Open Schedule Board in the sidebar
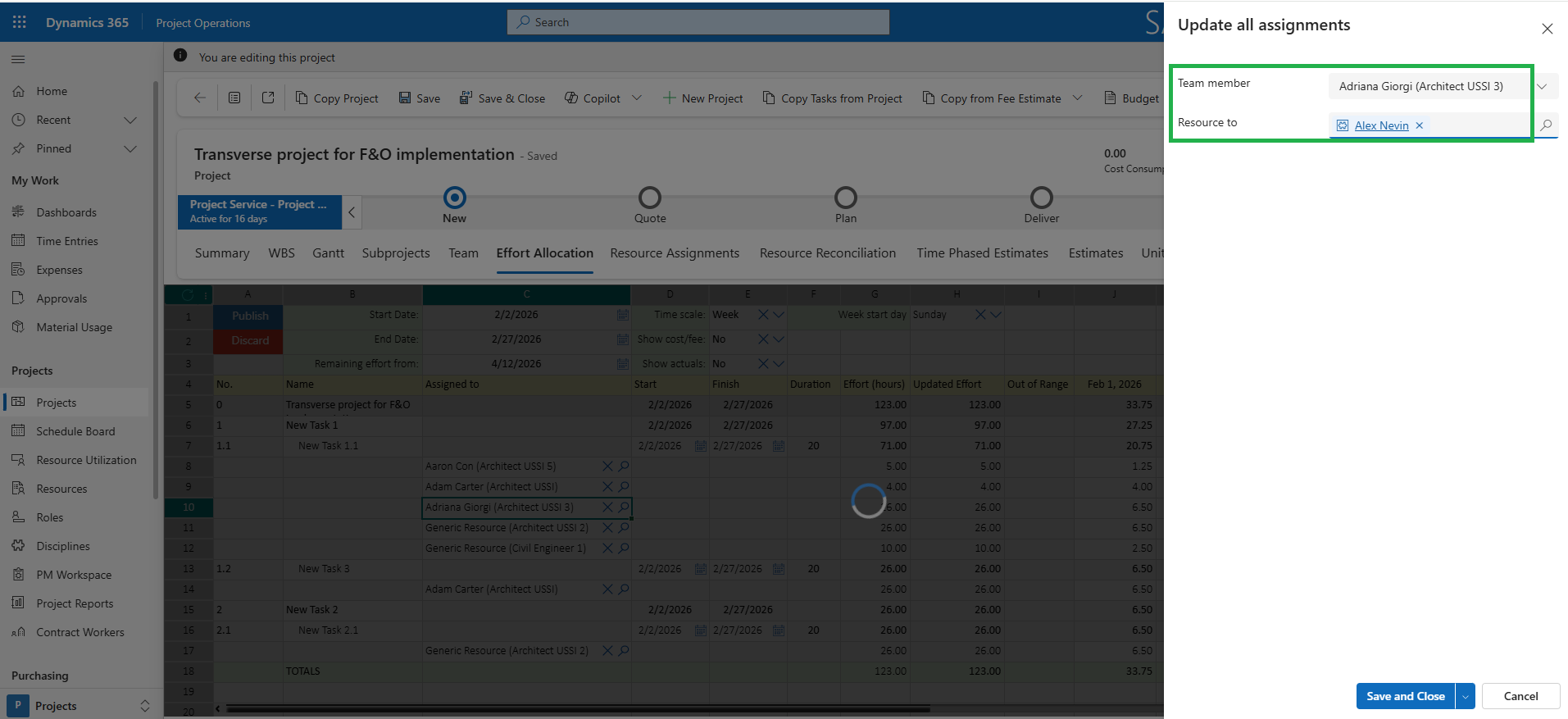Screen dimensions: 1568x719 click(75, 431)
